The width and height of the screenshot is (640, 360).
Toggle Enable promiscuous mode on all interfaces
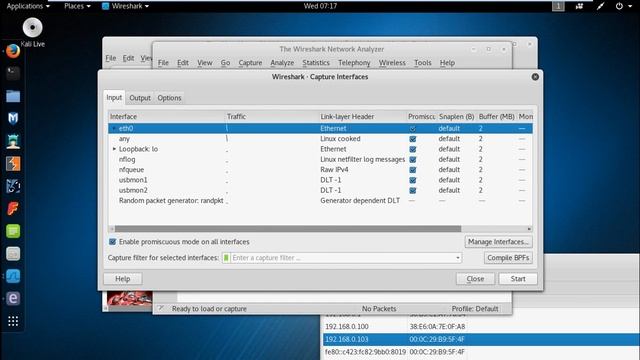[x=113, y=242]
